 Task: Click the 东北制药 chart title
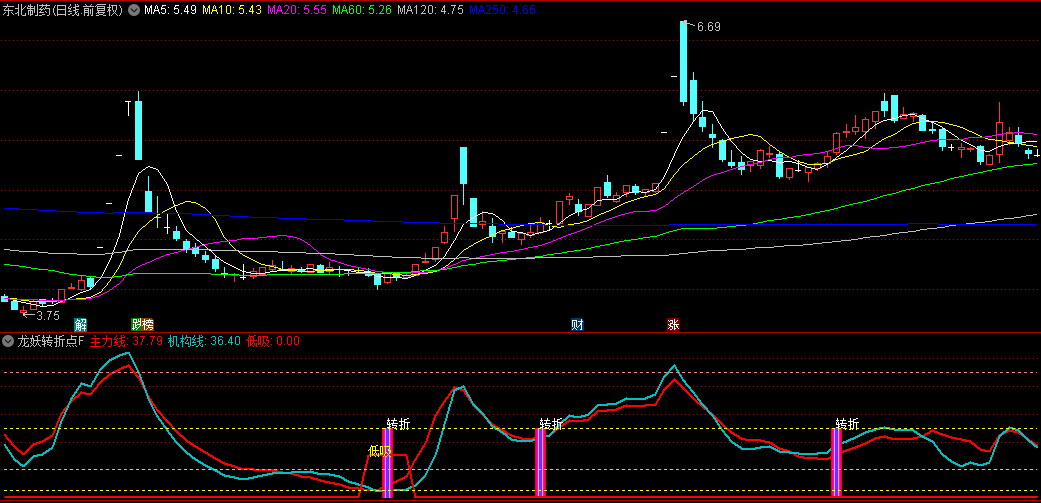click(x=62, y=10)
